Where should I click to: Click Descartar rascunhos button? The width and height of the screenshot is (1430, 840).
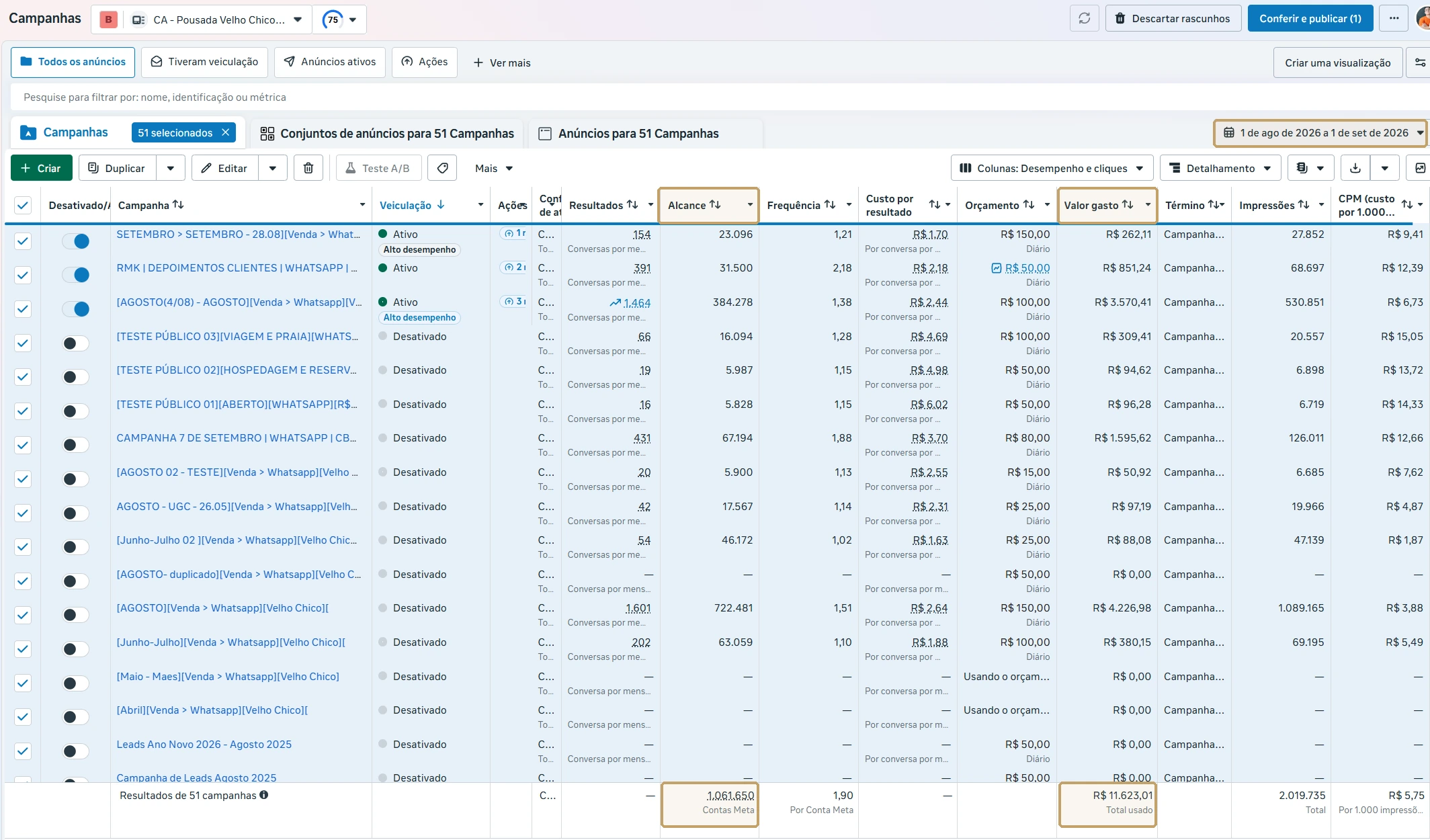(1173, 19)
